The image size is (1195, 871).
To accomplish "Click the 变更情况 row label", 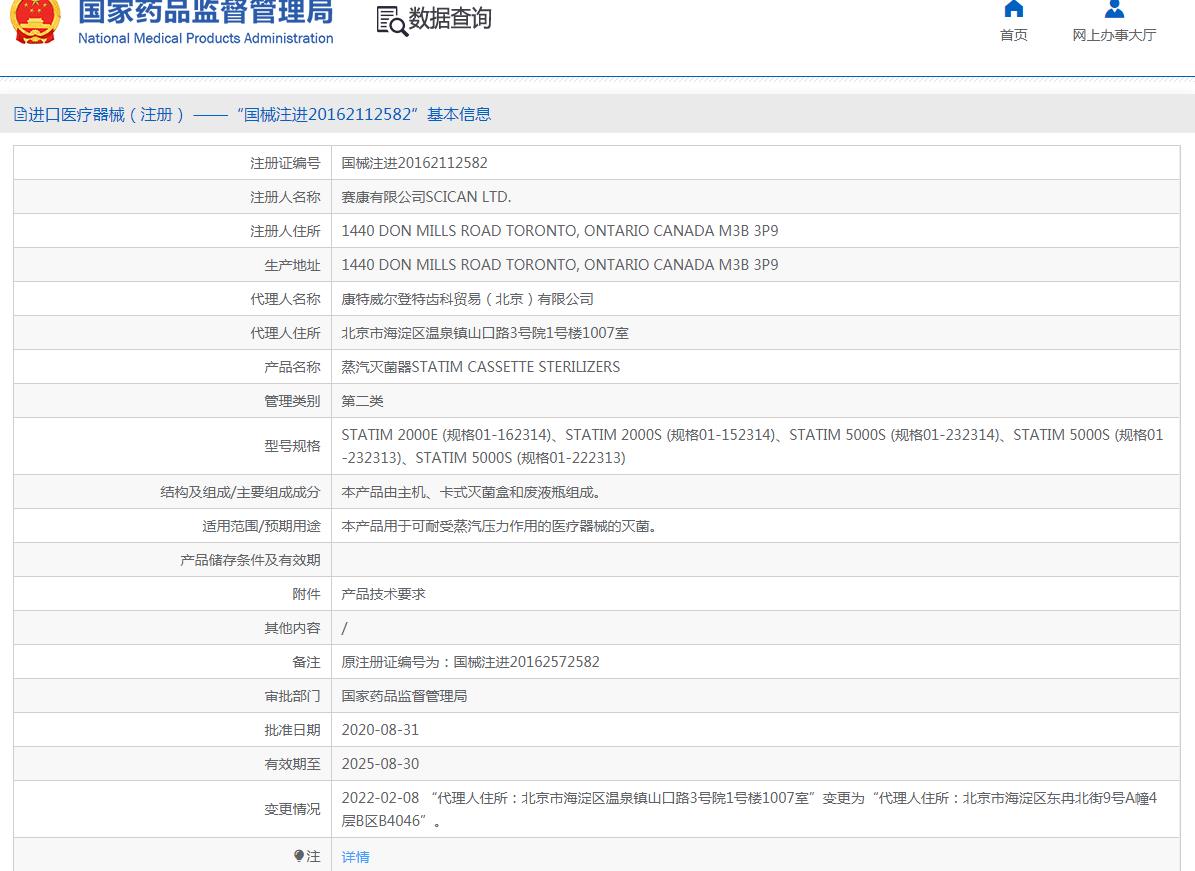I will (x=292, y=809).
